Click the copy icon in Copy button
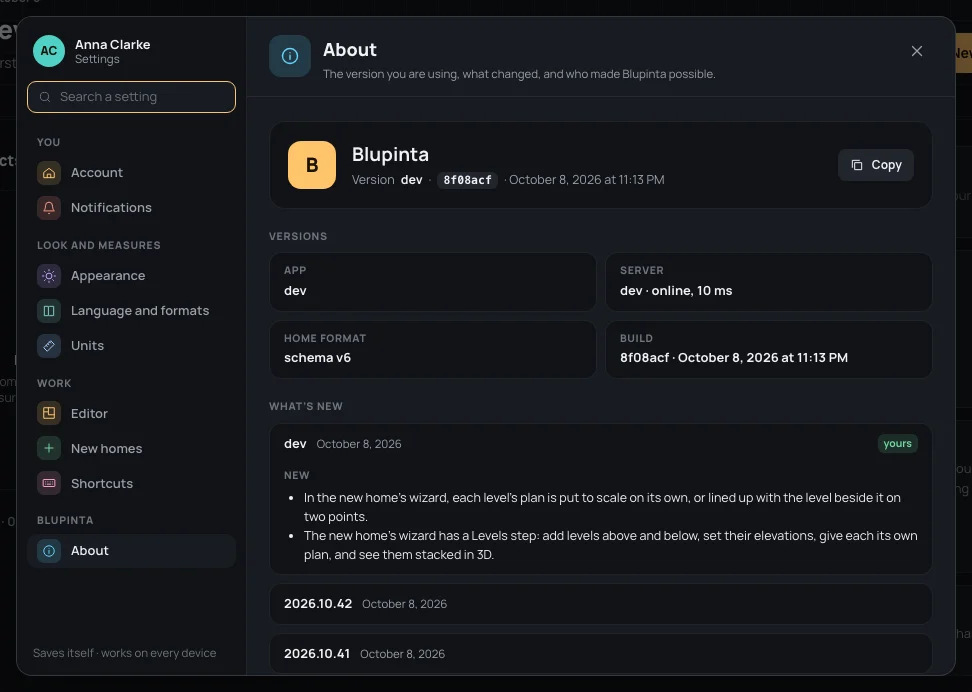Screen dimensions: 972x692 pyautogui.click(x=857, y=165)
